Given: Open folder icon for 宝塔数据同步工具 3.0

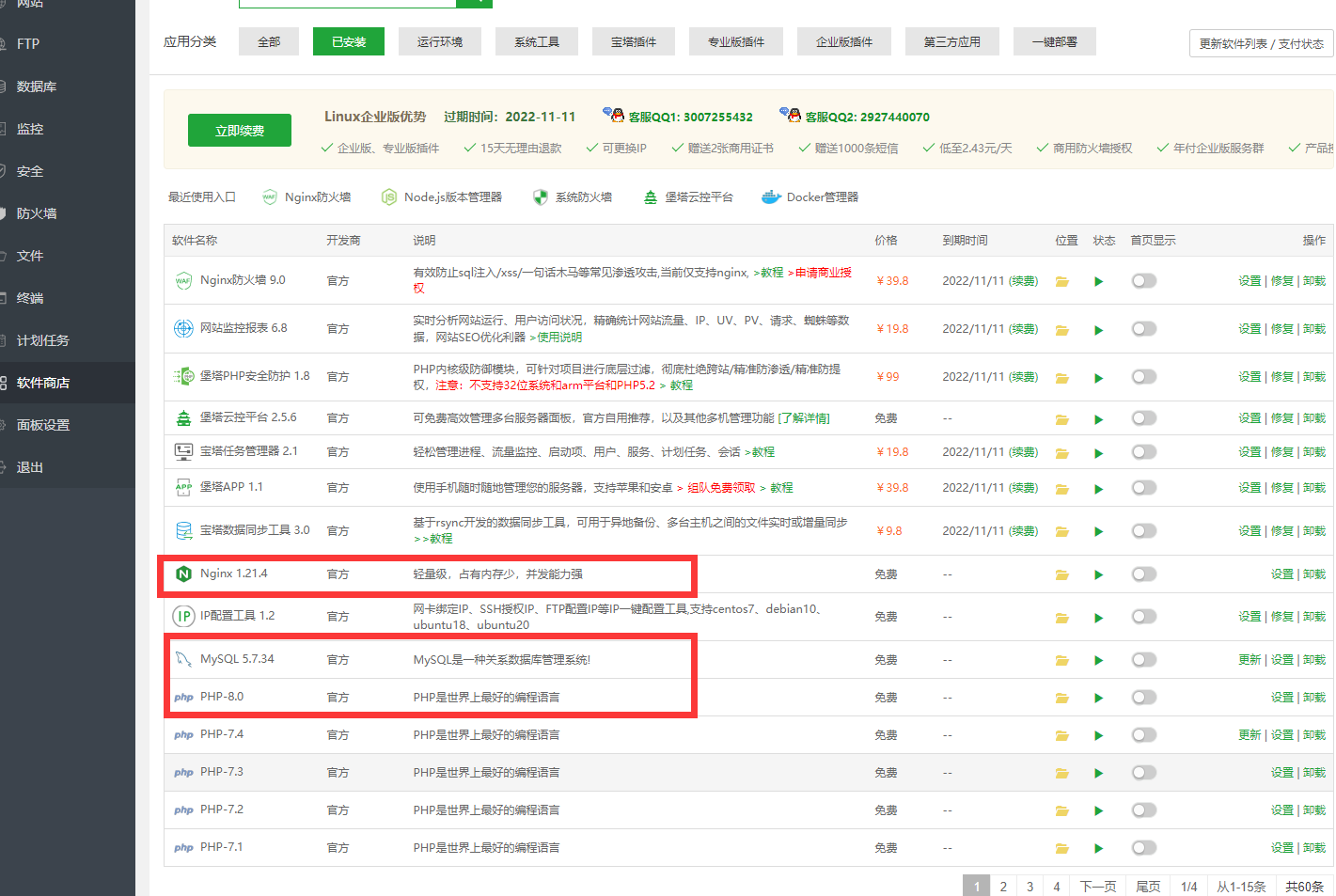Looking at the screenshot, I should [1061, 531].
